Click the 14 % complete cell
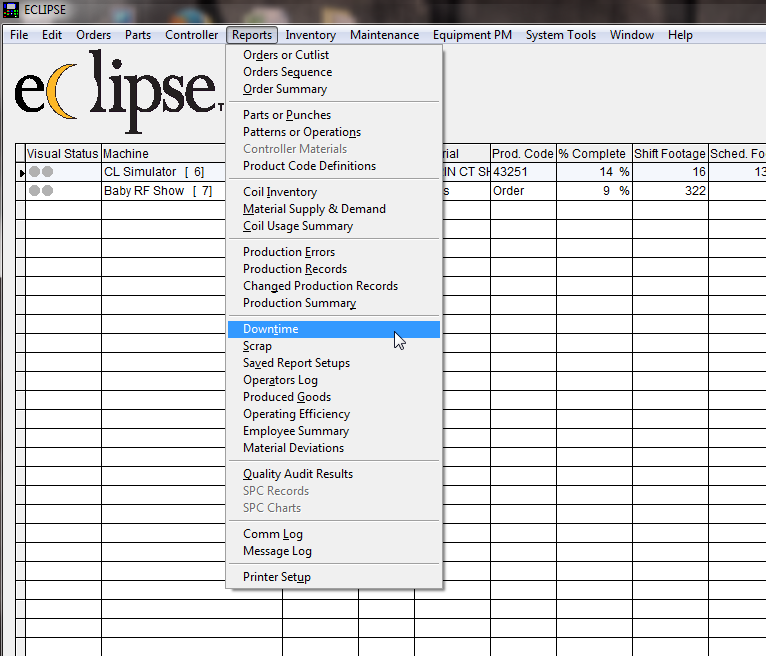The width and height of the screenshot is (766, 656). (x=595, y=172)
